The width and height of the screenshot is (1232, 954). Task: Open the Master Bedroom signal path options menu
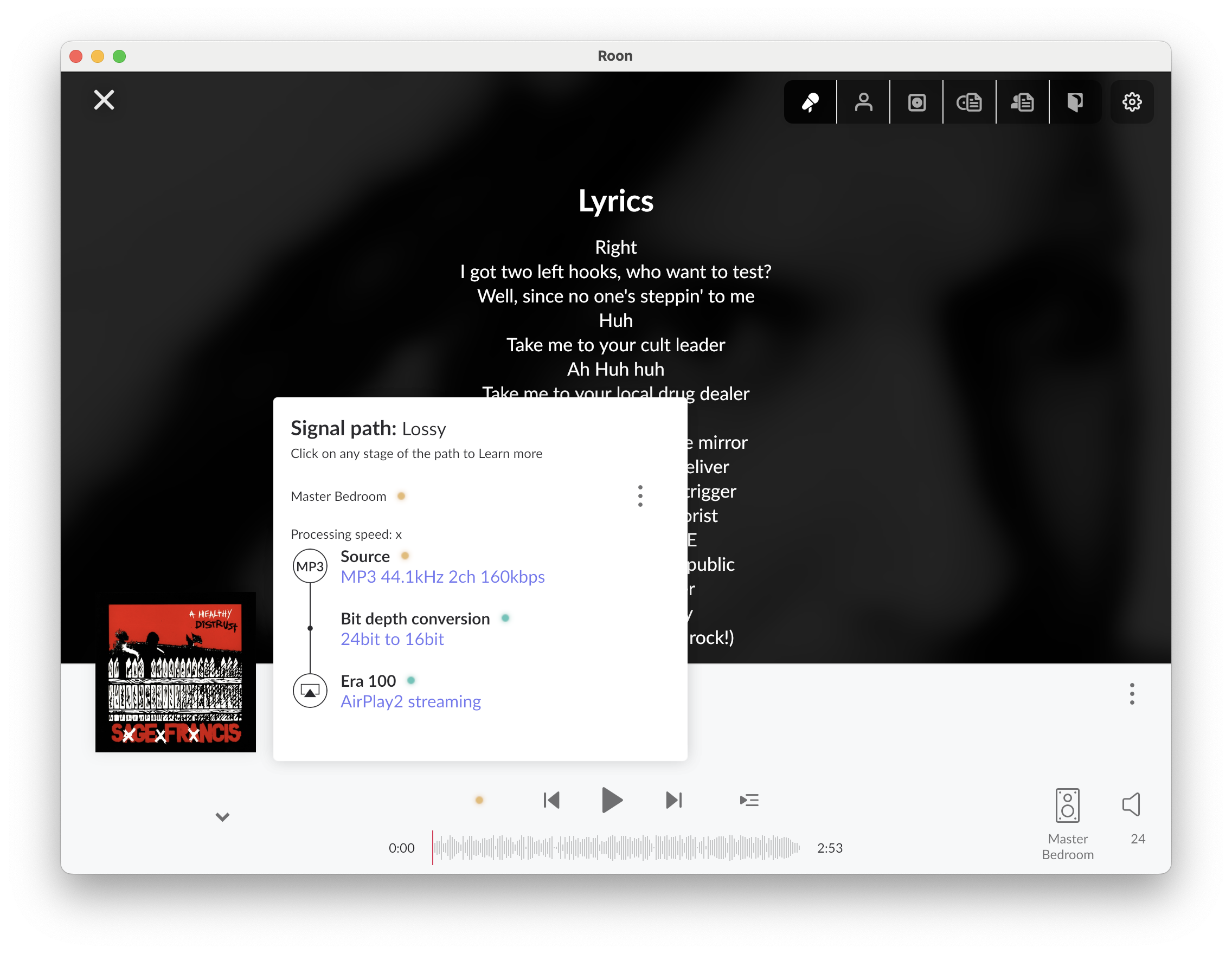click(640, 496)
